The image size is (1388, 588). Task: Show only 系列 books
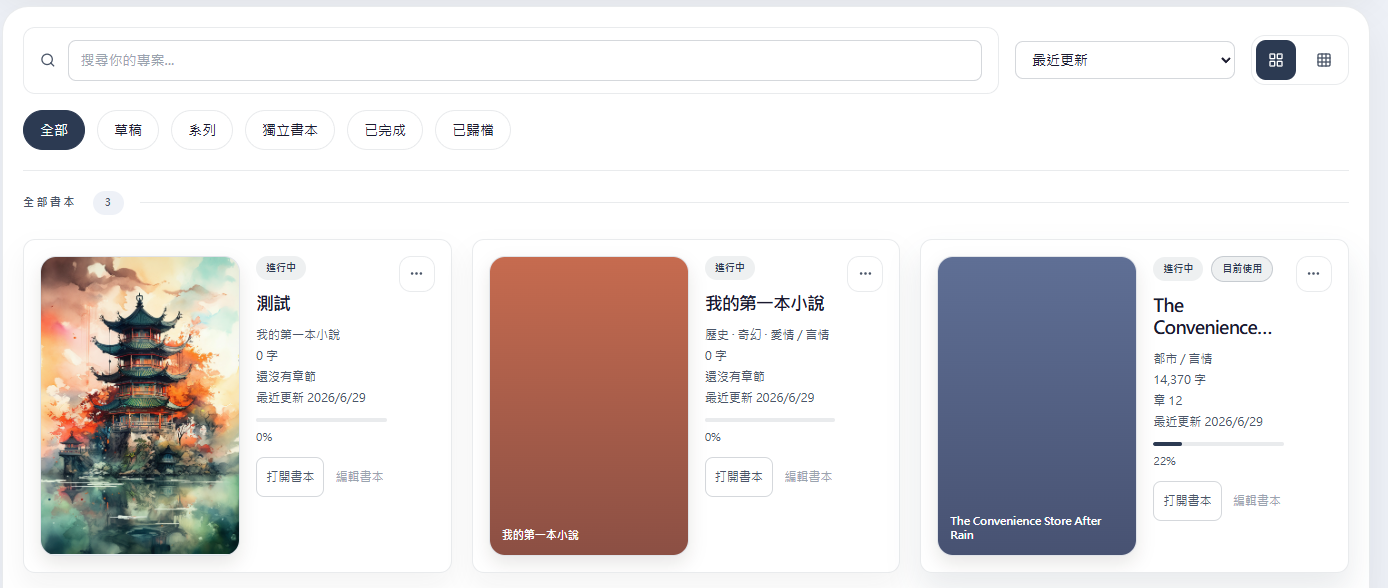202,130
